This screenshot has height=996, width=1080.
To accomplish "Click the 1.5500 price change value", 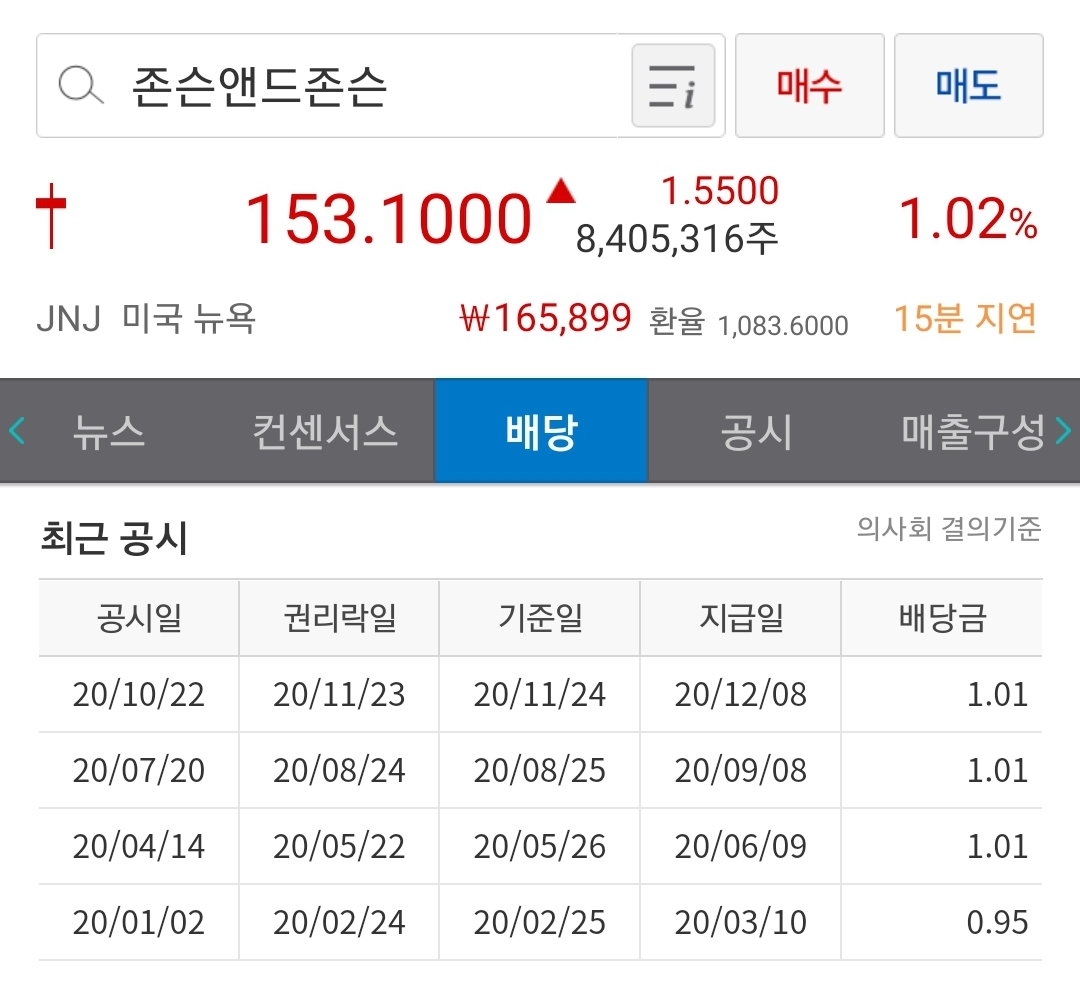I will coord(720,191).
